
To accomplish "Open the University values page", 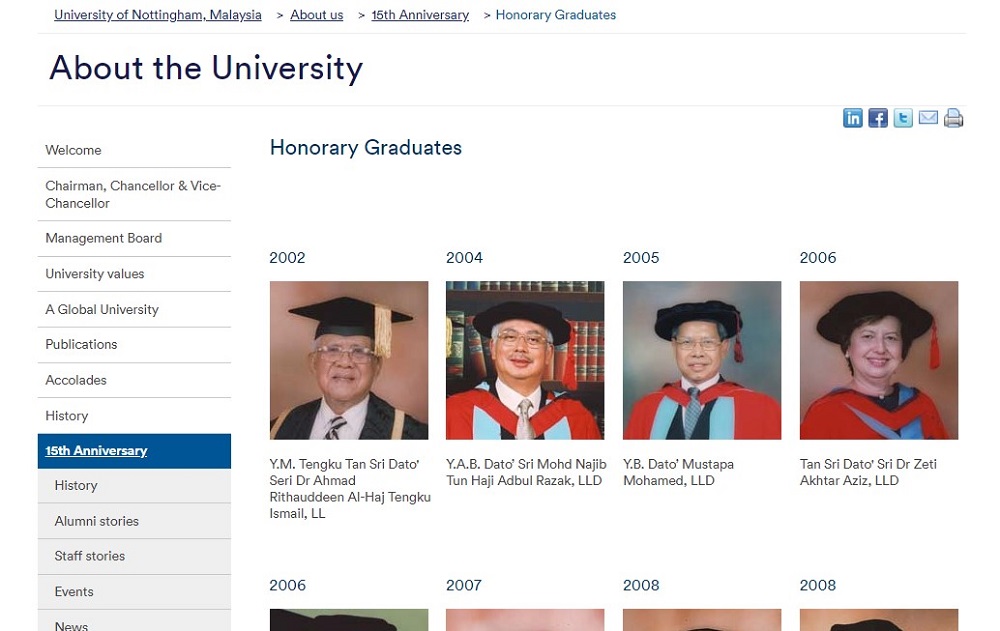I will click(x=94, y=273).
